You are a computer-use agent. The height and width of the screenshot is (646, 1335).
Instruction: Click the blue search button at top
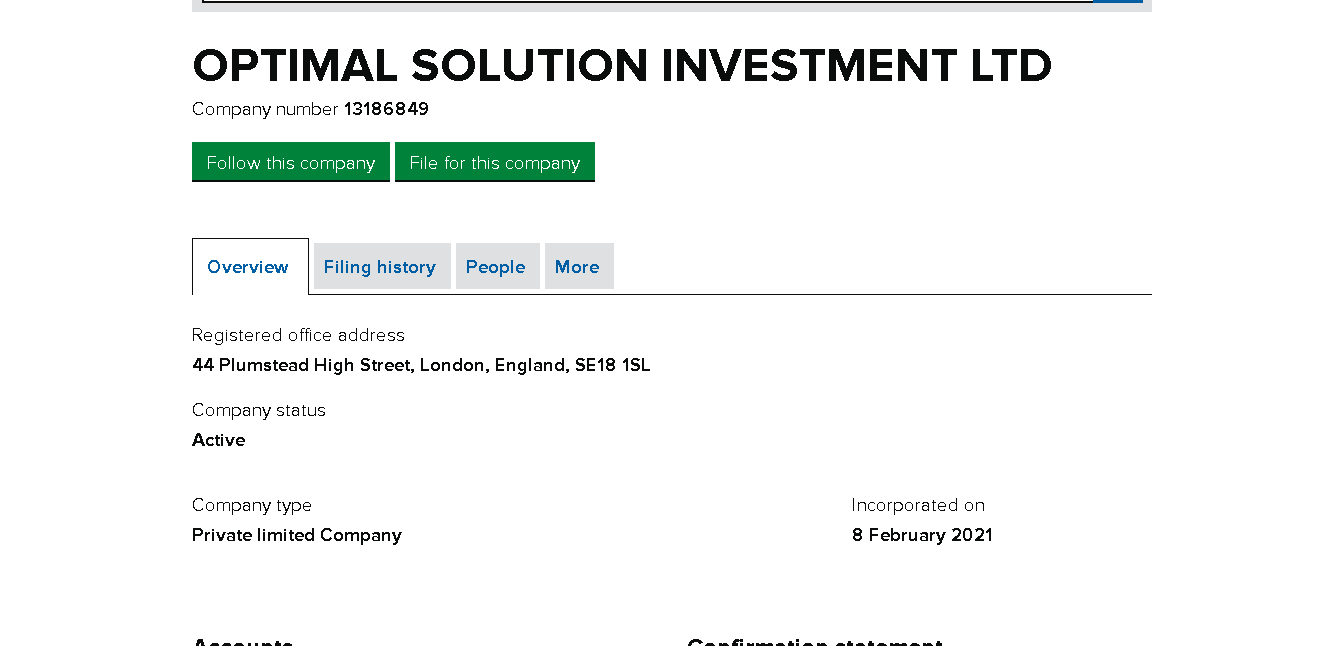pyautogui.click(x=1118, y=1)
